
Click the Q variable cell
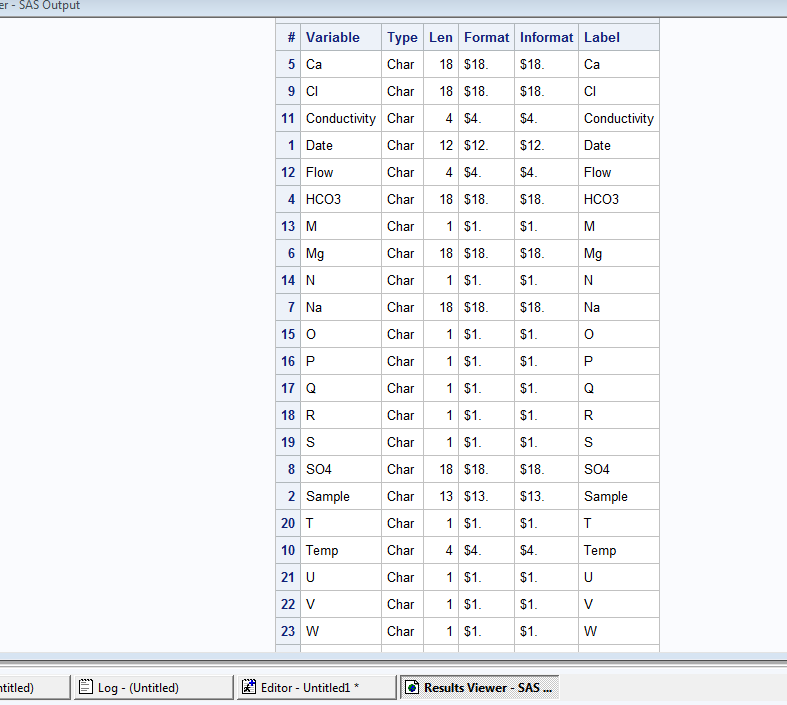tap(341, 388)
